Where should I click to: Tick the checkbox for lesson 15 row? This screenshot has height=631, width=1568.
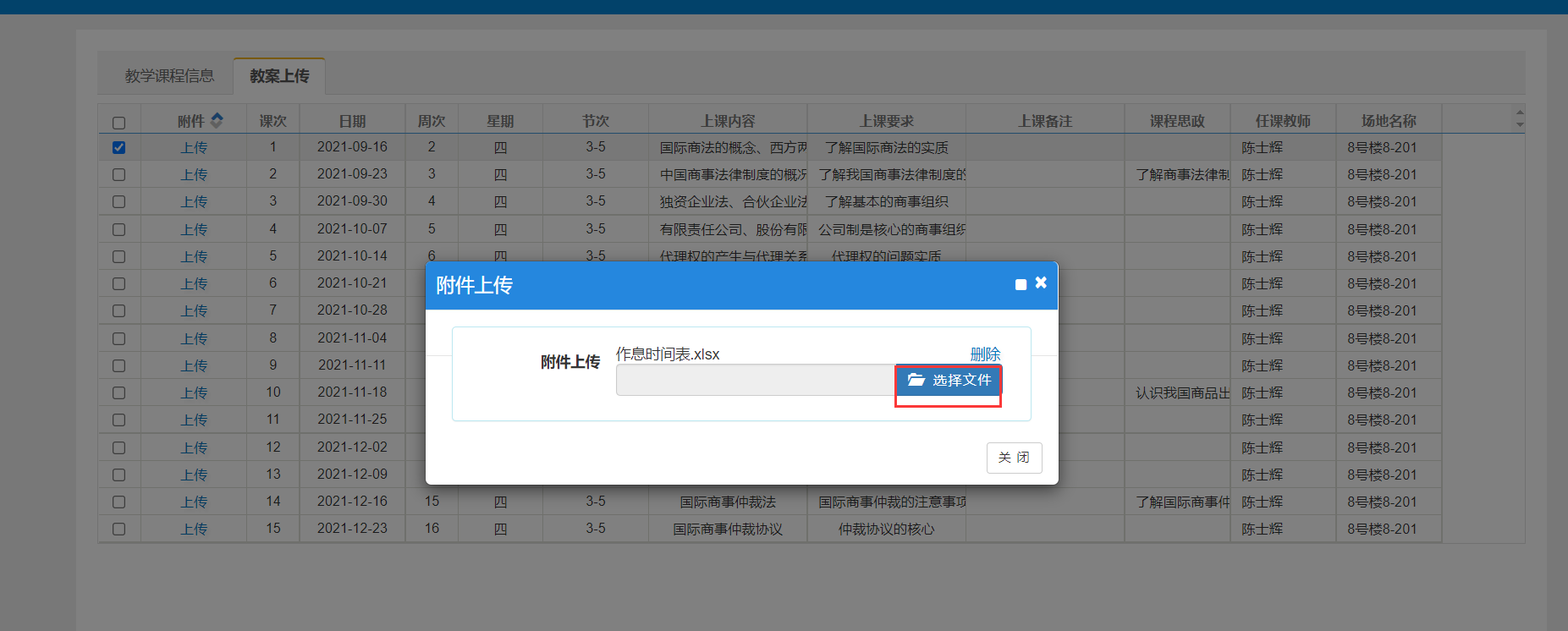(118, 529)
